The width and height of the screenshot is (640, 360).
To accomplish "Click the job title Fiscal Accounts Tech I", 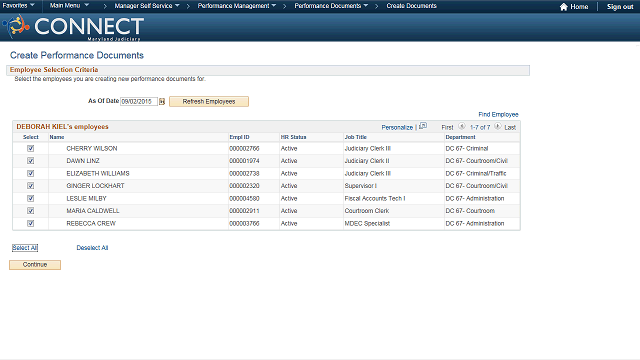I will [x=375, y=198].
